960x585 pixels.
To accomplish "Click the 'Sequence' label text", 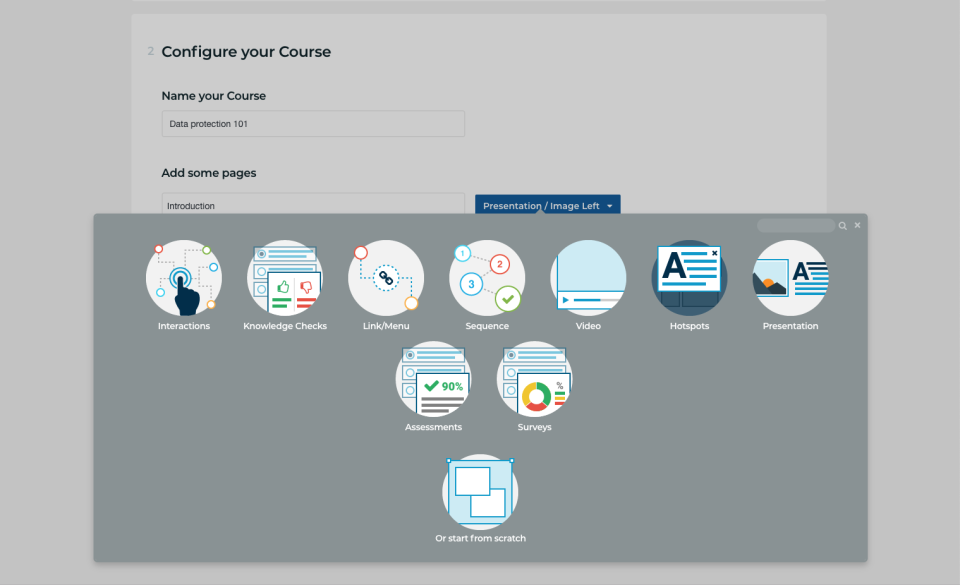I will 487,326.
